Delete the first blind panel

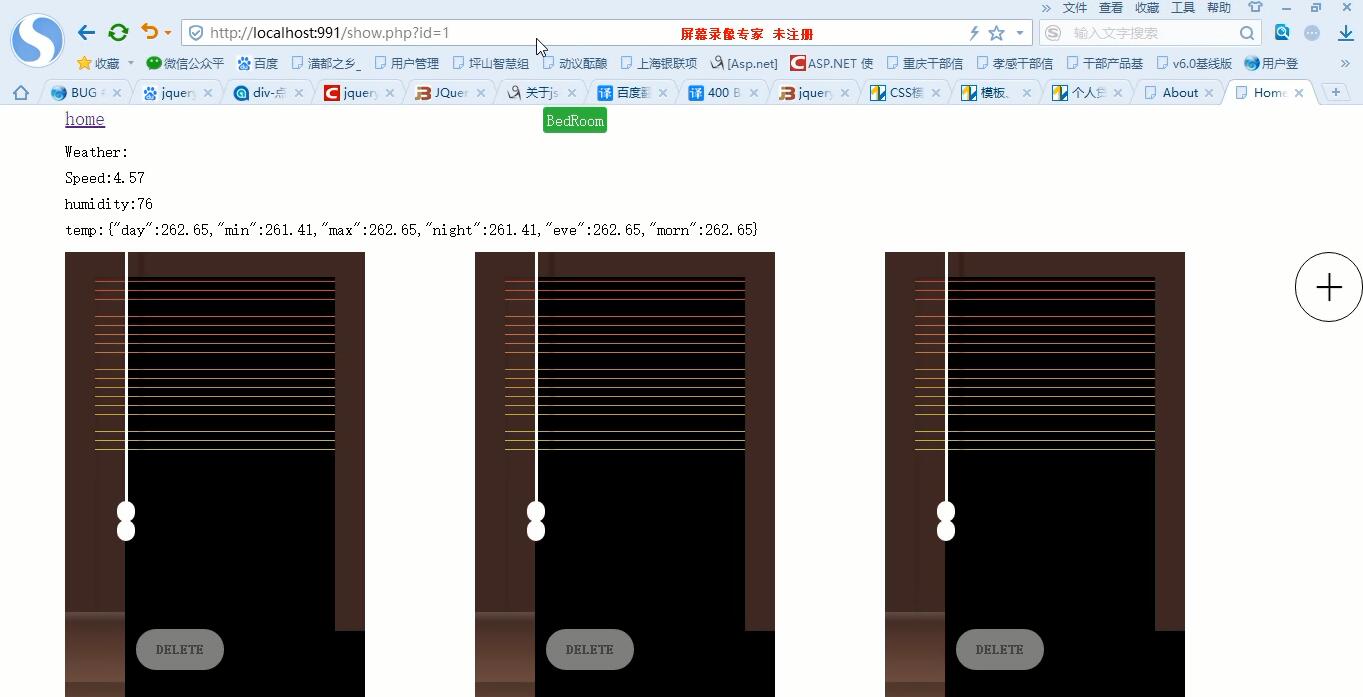[x=180, y=649]
